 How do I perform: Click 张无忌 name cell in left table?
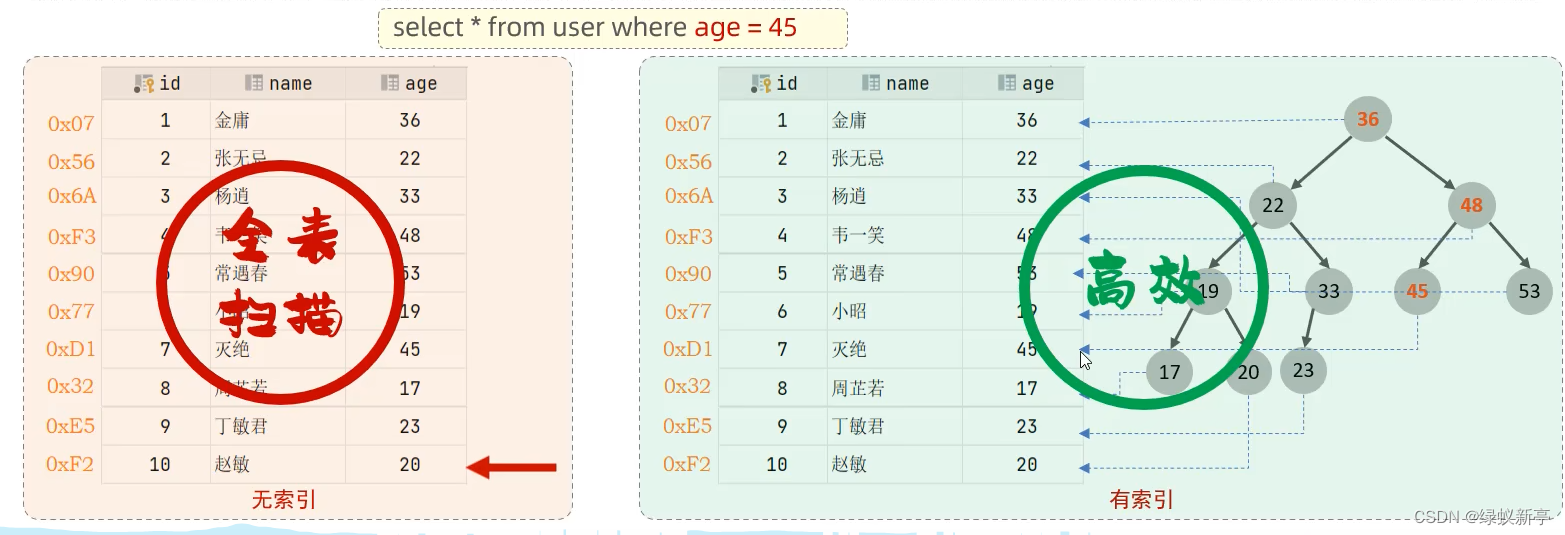[278, 158]
